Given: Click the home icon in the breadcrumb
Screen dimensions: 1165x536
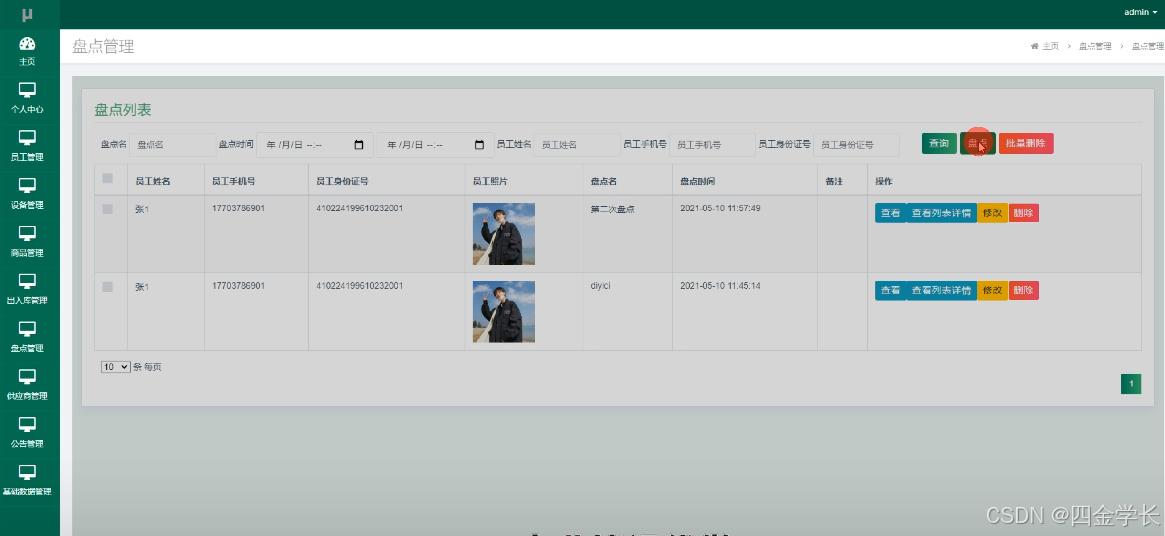Looking at the screenshot, I should [x=1034, y=46].
